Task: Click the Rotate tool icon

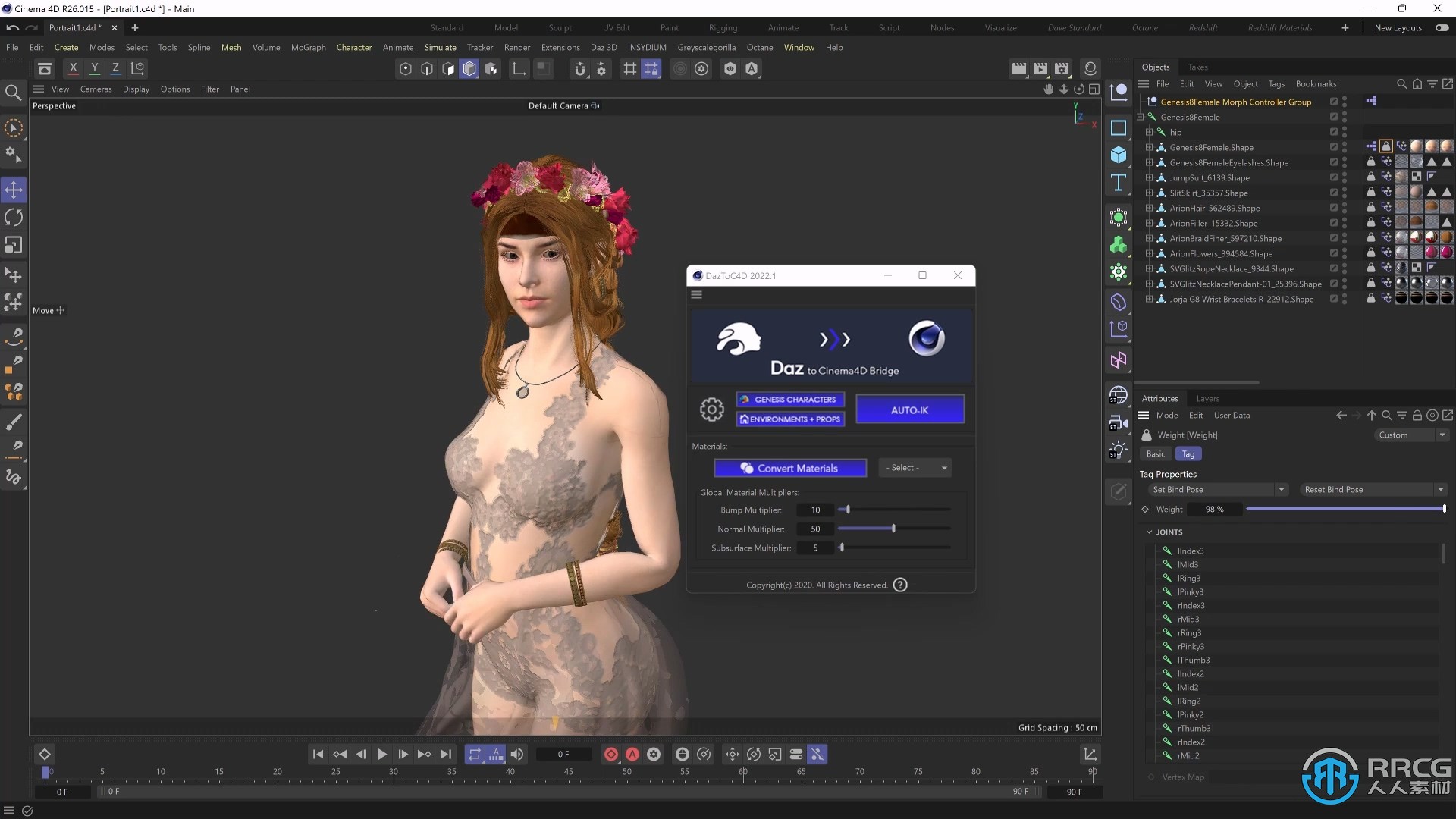Action: click(x=14, y=217)
